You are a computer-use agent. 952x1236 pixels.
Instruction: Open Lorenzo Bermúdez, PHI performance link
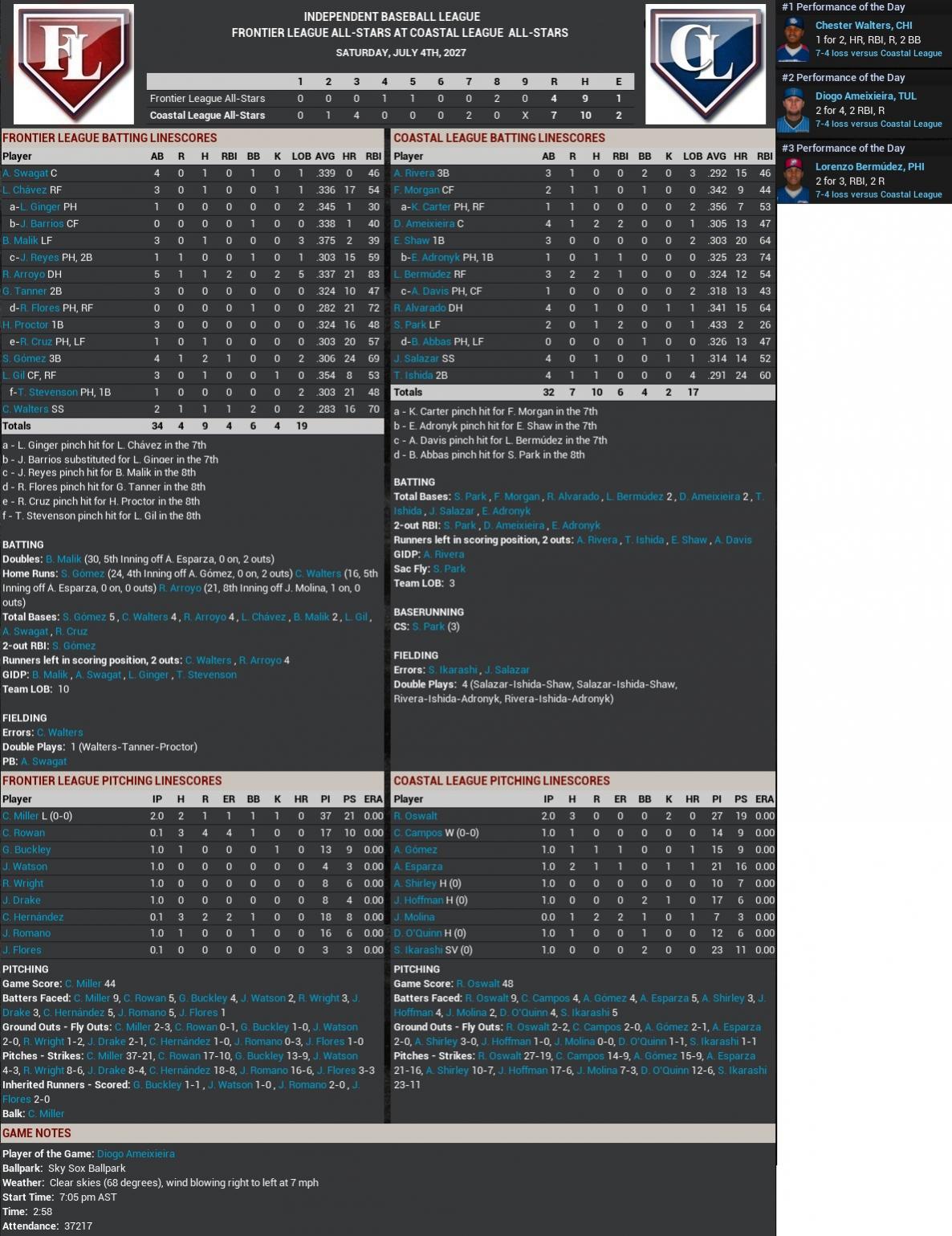869,167
